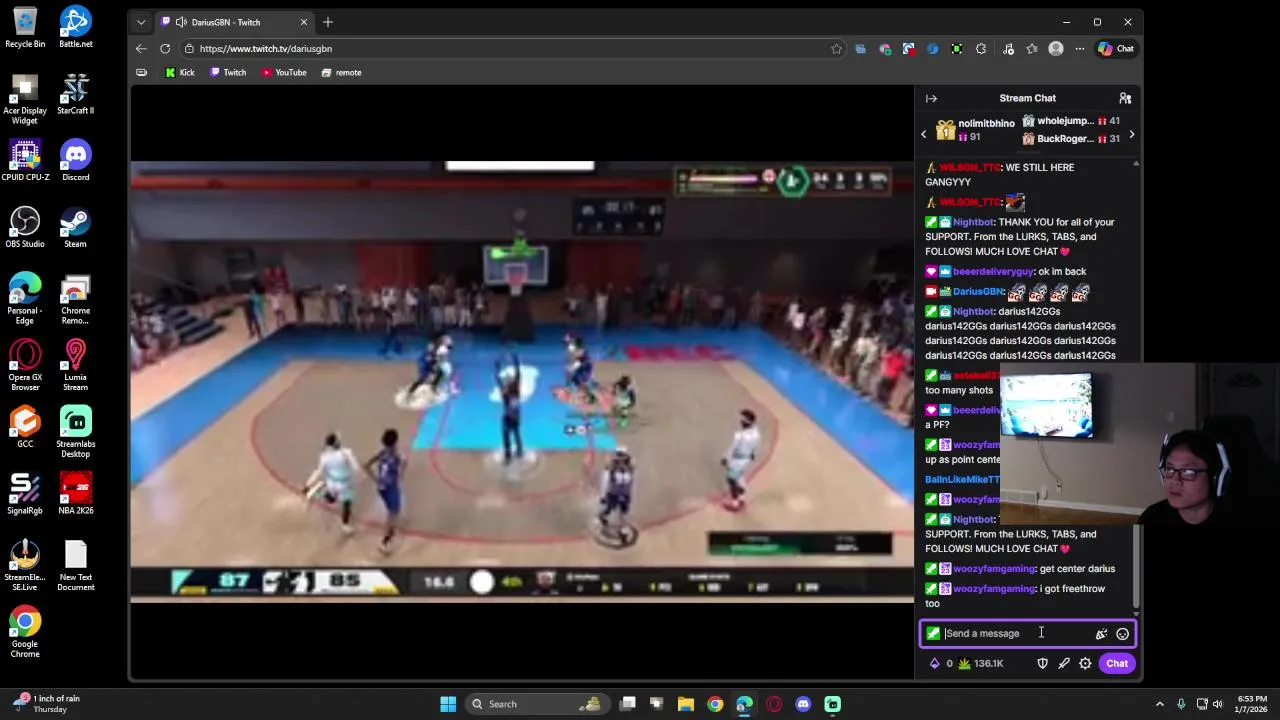Image resolution: width=1280 pixels, height=720 pixels.
Task: Open the browser extensions puzzle icon
Action: coord(981,48)
